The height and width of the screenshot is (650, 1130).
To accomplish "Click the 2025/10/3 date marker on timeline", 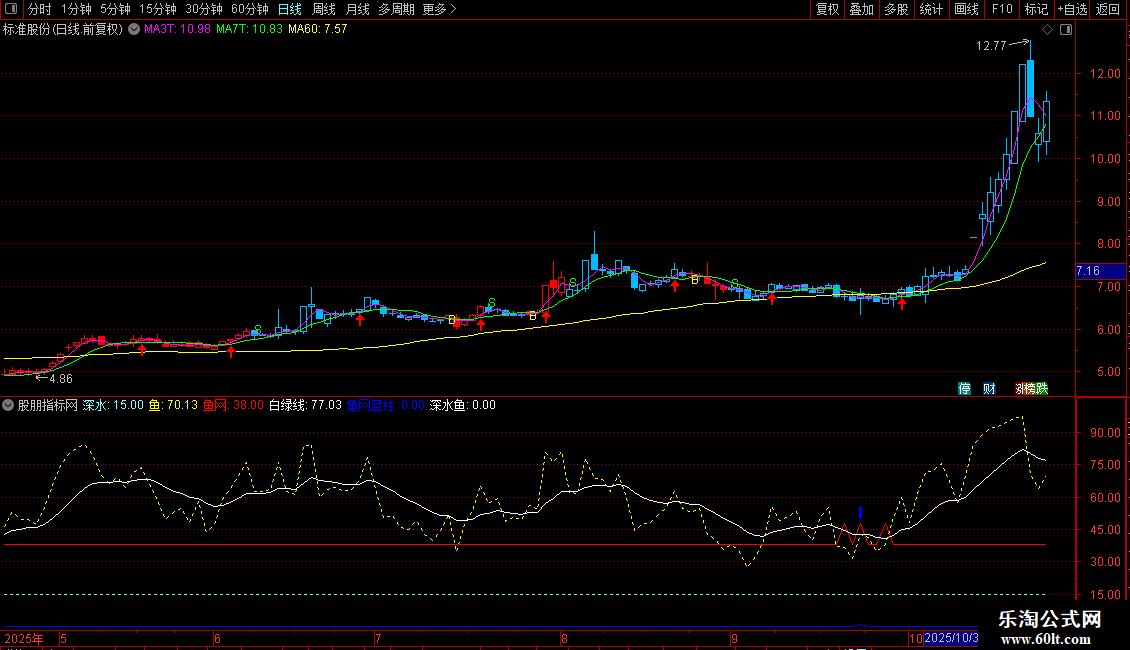I will pyautogui.click(x=951, y=638).
